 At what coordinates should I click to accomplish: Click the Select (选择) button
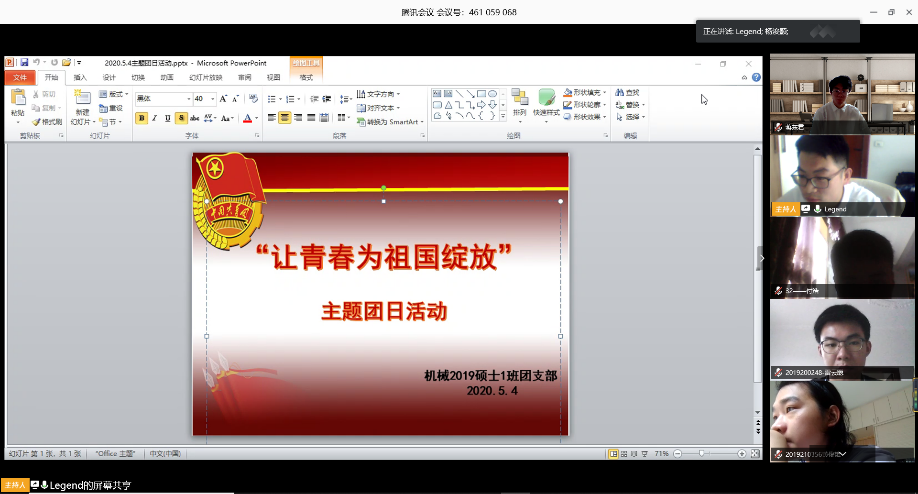[629, 116]
